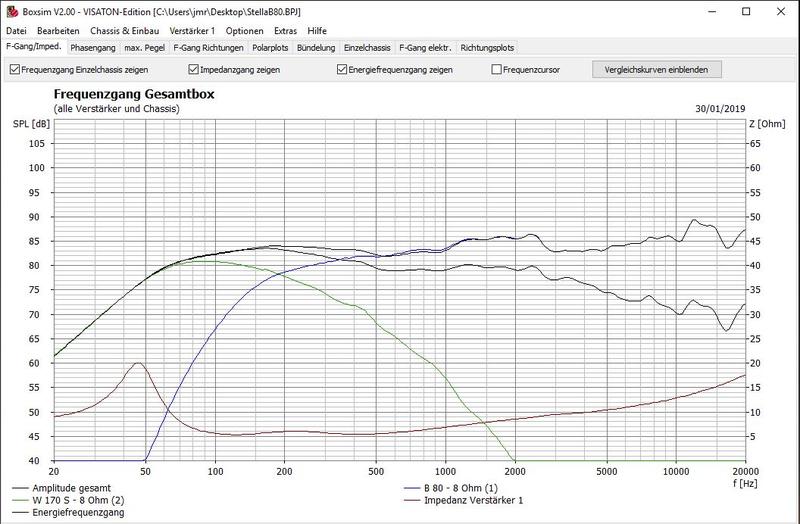Maximize the Boxsim window
Screen dimensions: 800x524
tap(746, 11)
